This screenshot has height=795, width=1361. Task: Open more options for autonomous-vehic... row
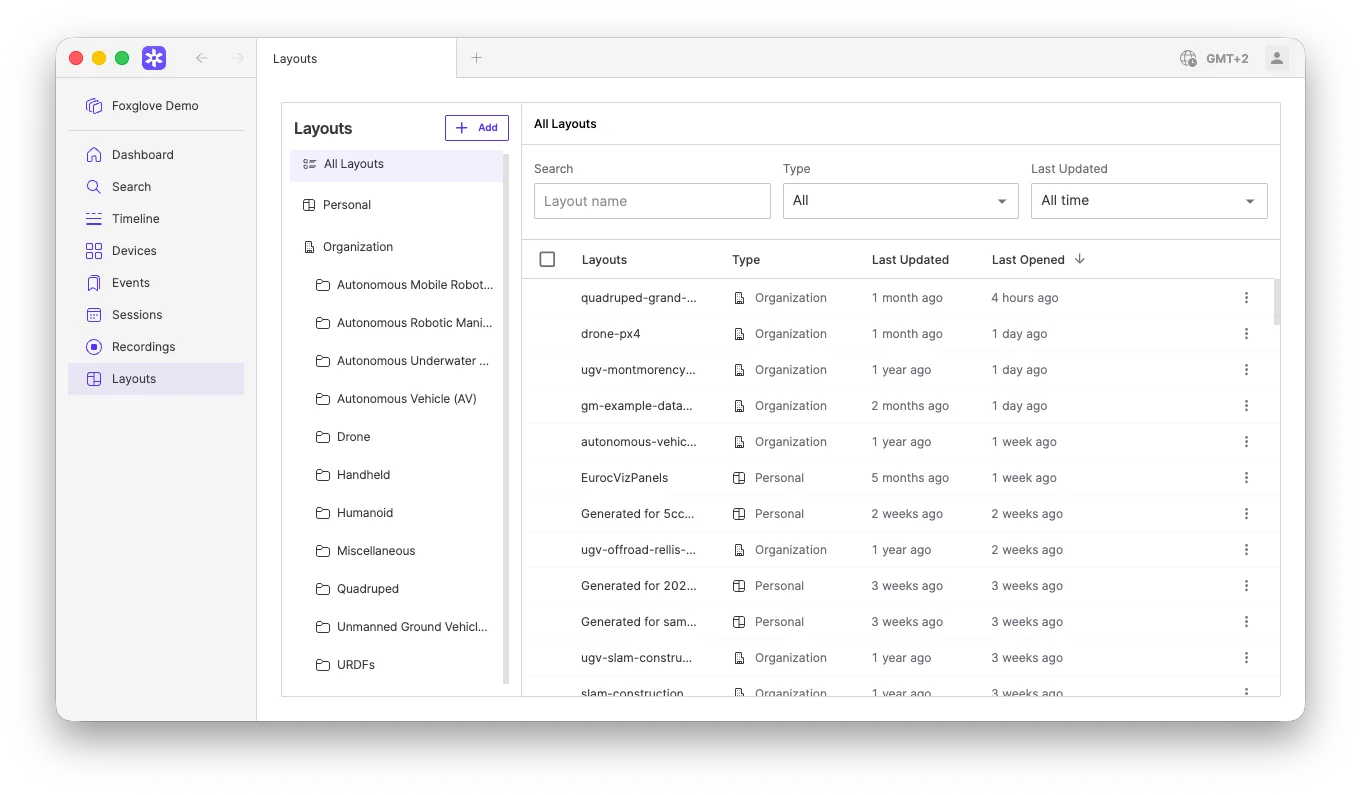[x=1246, y=442]
